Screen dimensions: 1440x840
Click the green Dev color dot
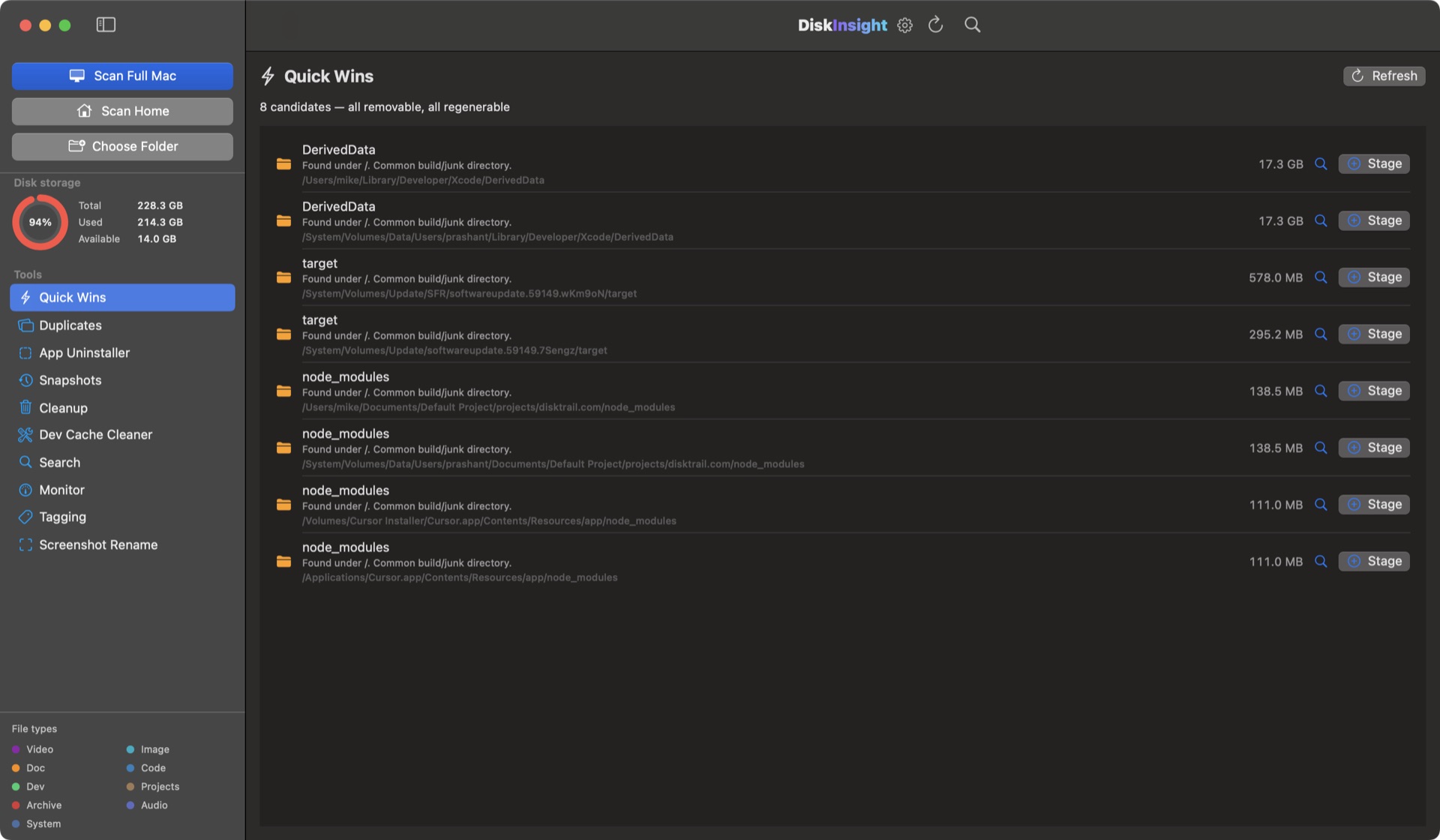pyautogui.click(x=16, y=787)
